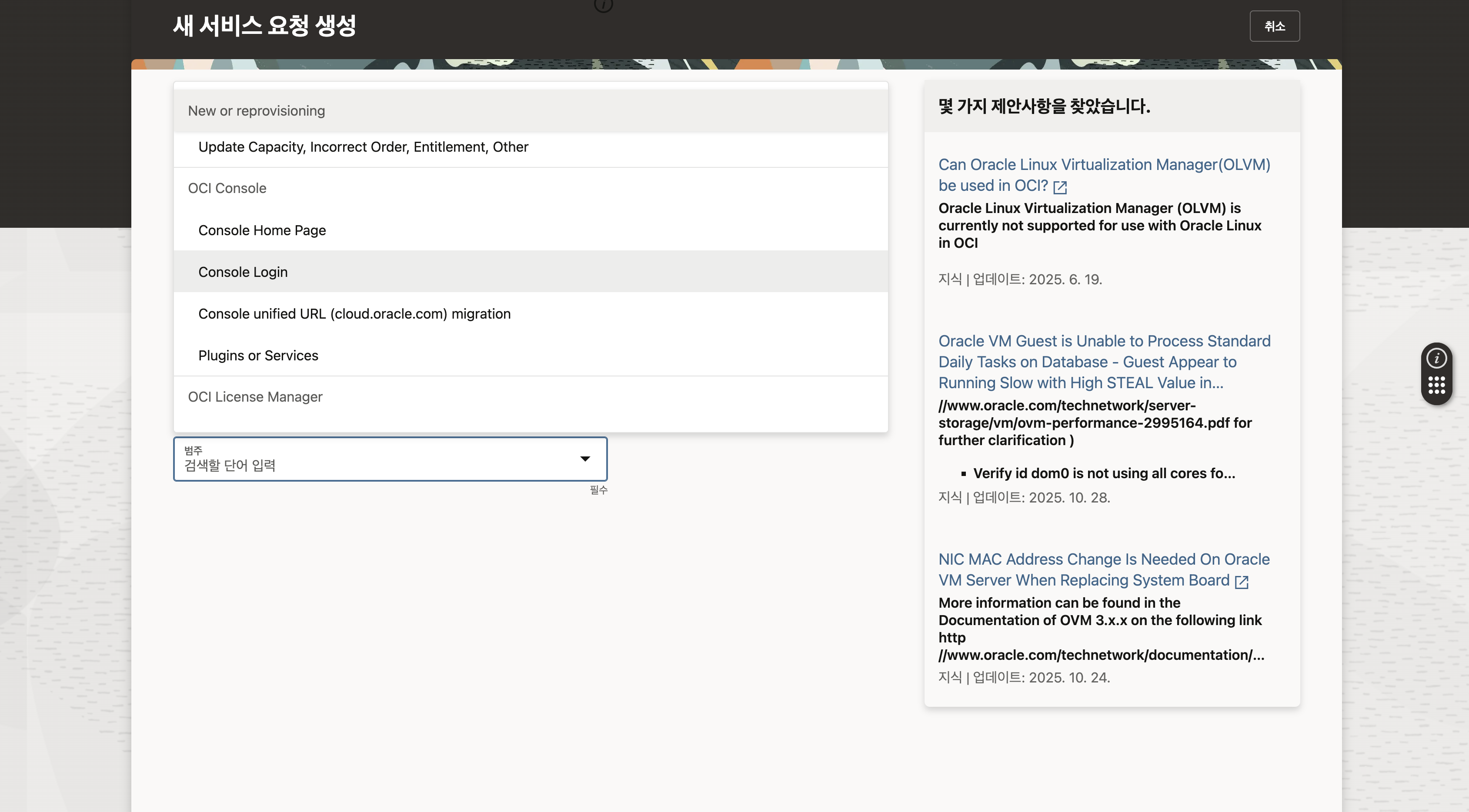Click the 취소 cancel button
The width and height of the screenshot is (1469, 812).
[1274, 26]
